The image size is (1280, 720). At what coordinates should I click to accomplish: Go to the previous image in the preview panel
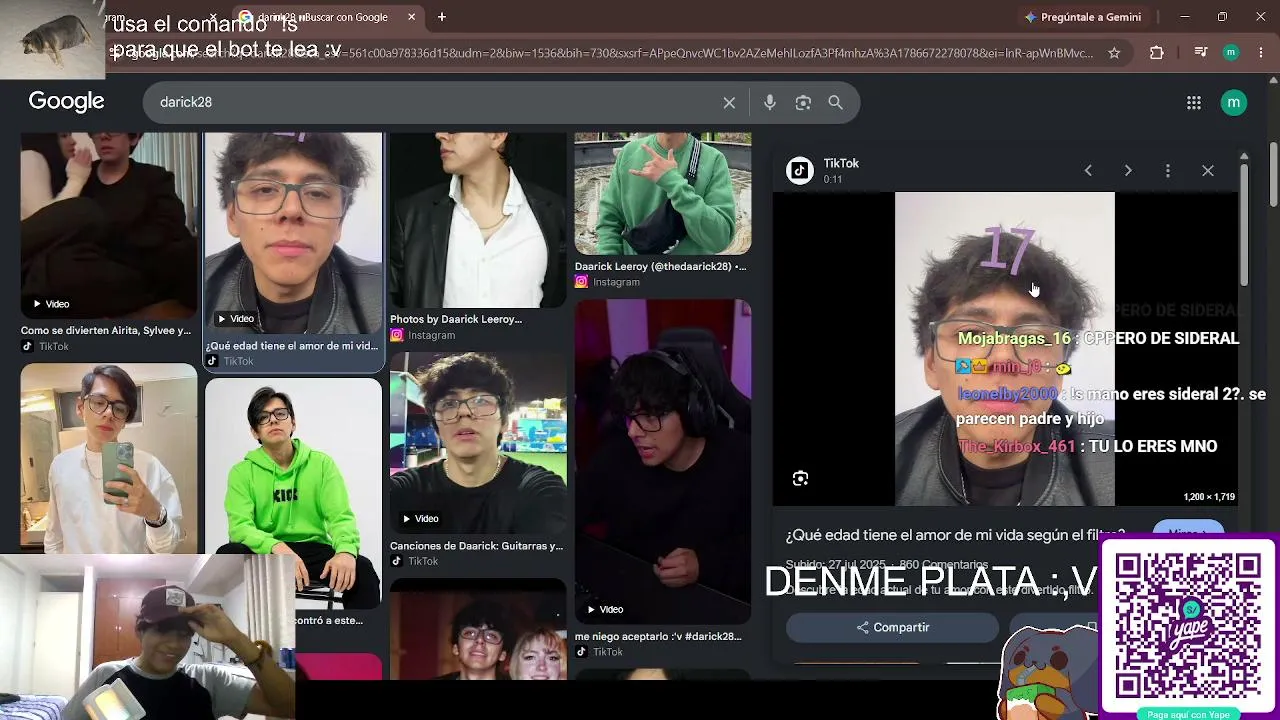[1088, 171]
